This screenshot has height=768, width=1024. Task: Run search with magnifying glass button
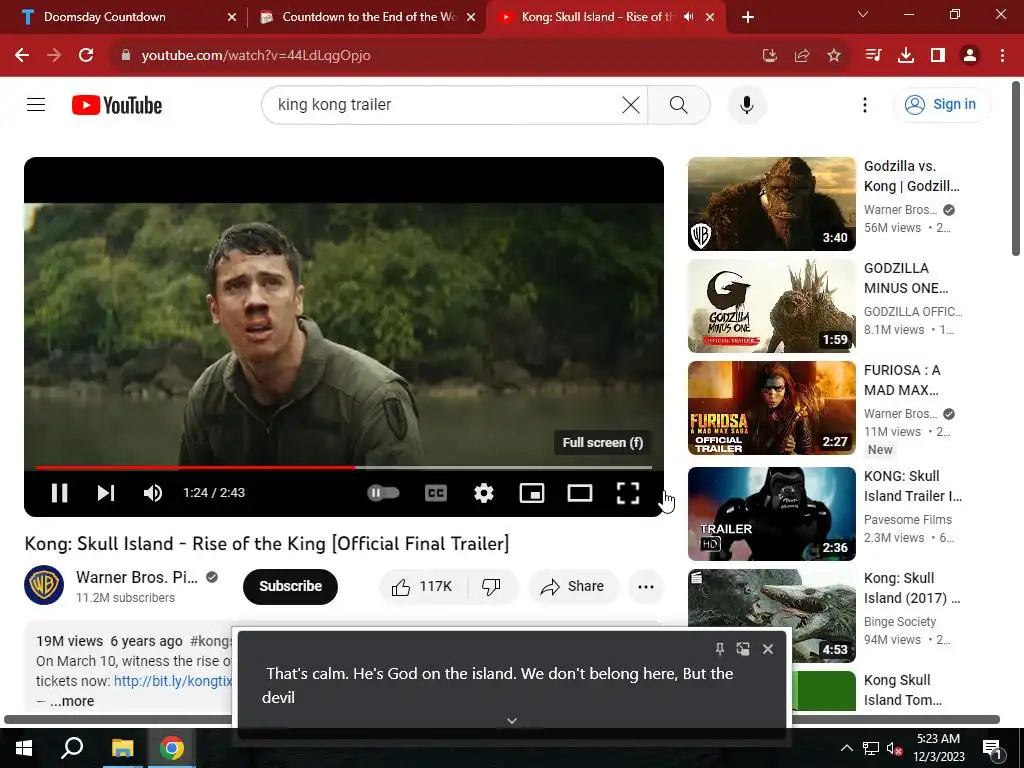click(x=679, y=104)
